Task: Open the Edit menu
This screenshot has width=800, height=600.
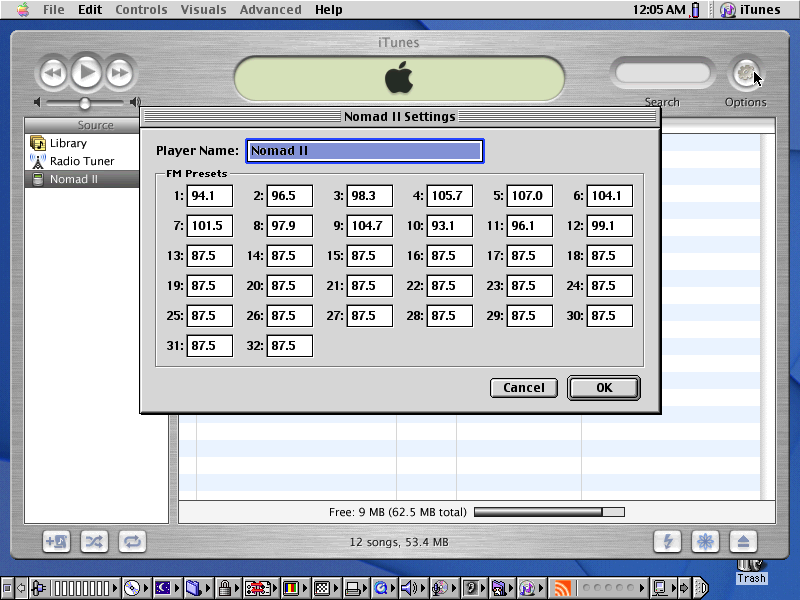Action: (90, 9)
